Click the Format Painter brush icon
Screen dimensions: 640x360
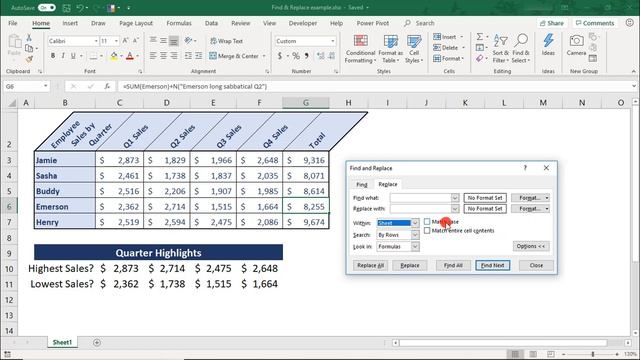[x=29, y=59]
